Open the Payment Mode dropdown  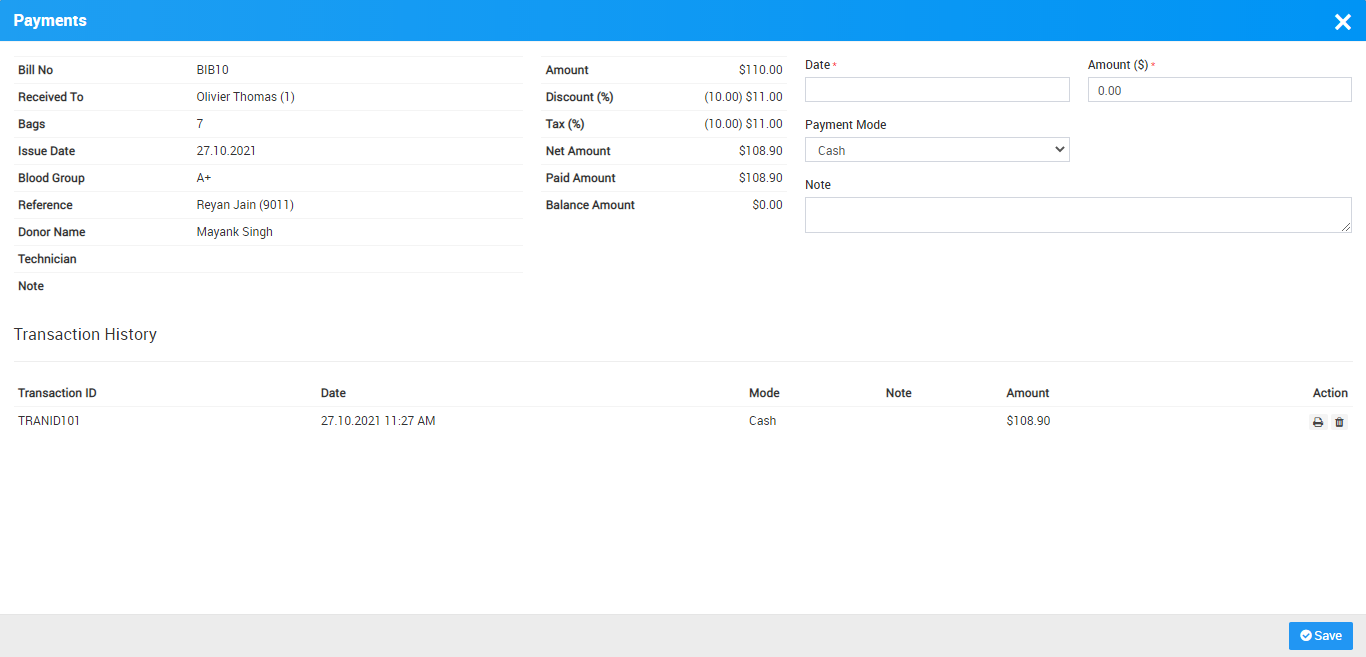point(937,150)
